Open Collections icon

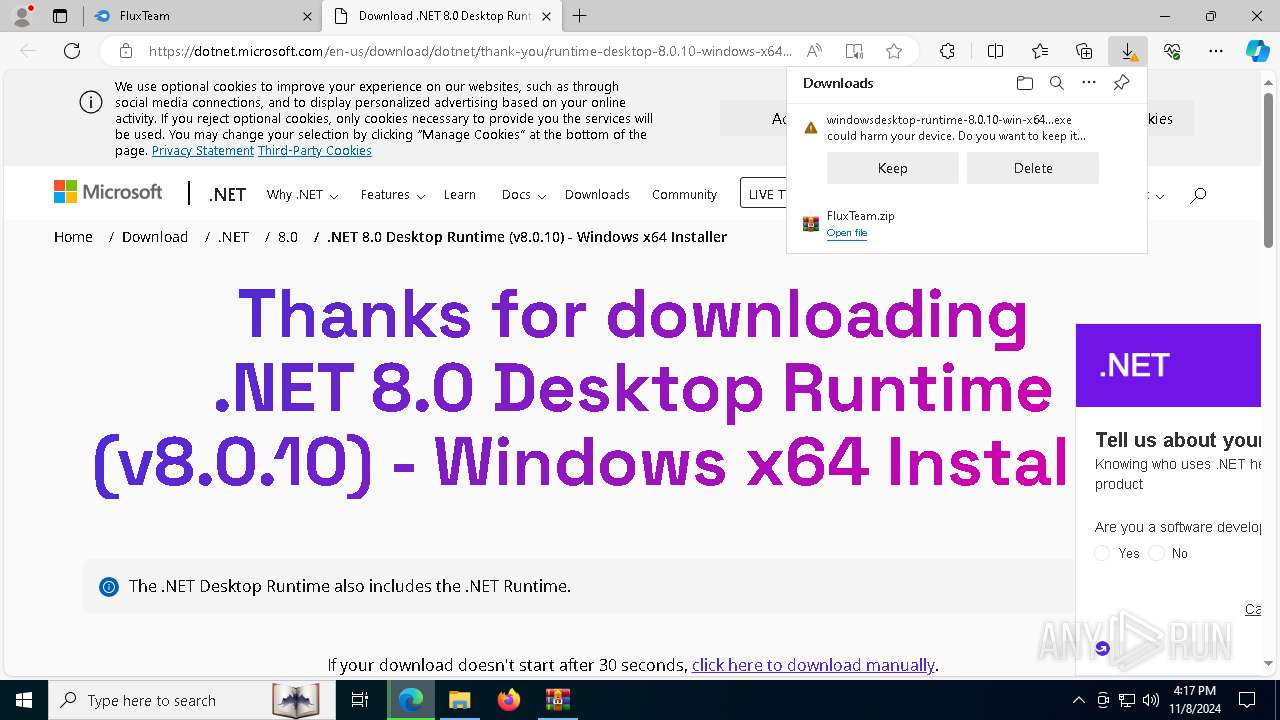coord(1084,51)
